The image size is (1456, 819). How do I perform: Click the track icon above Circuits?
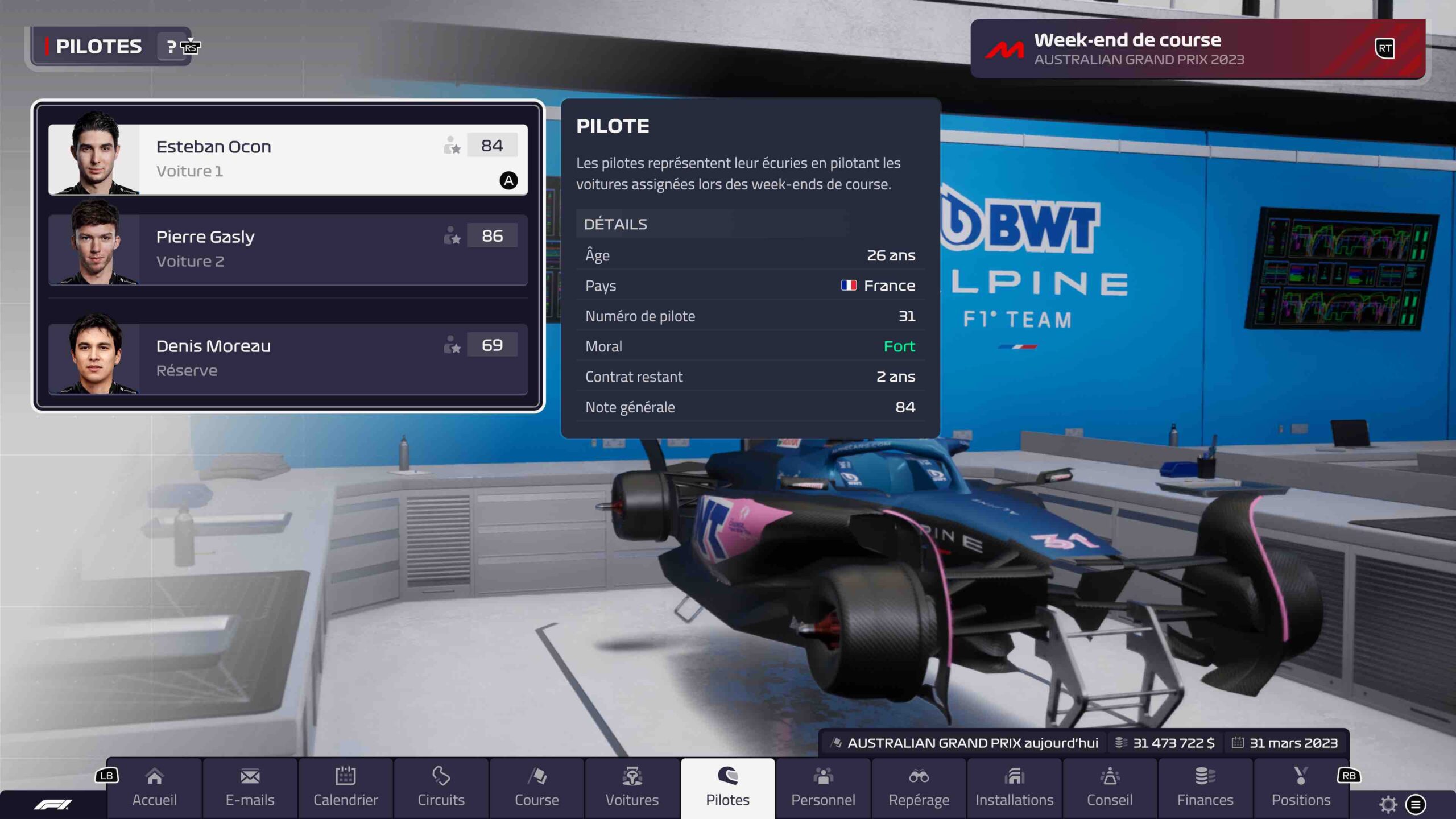(441, 776)
